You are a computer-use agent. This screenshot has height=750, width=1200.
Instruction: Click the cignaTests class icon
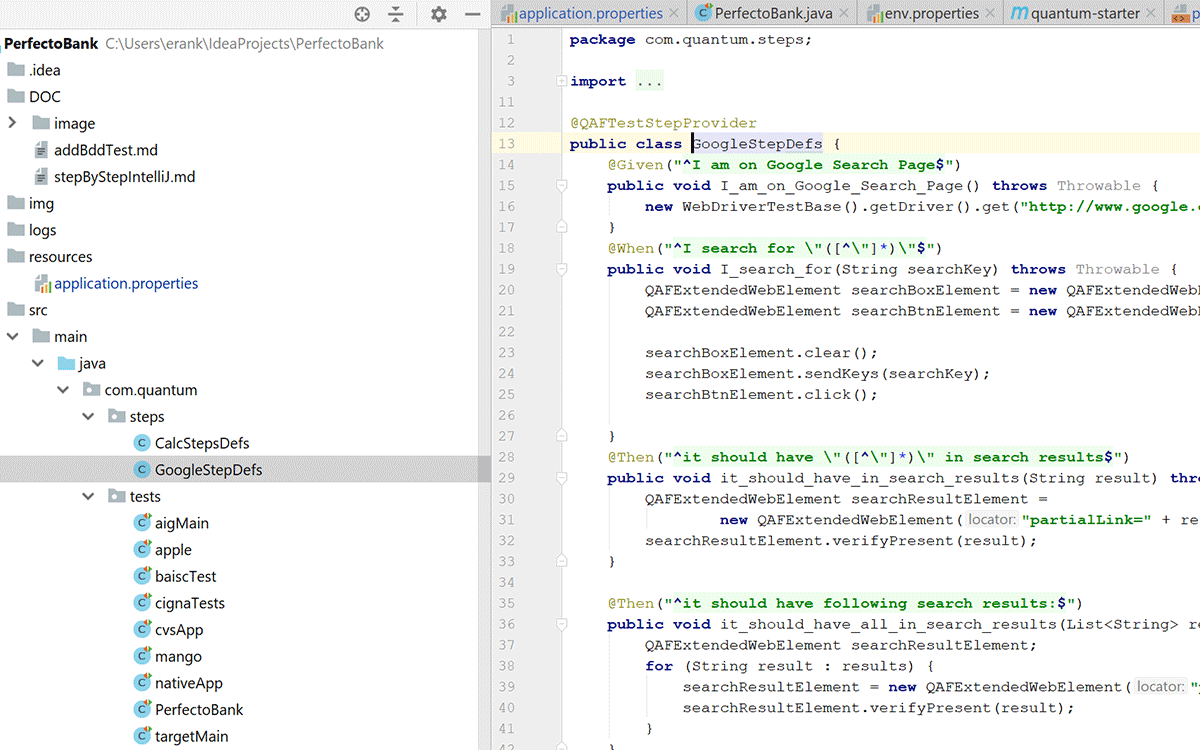point(142,603)
